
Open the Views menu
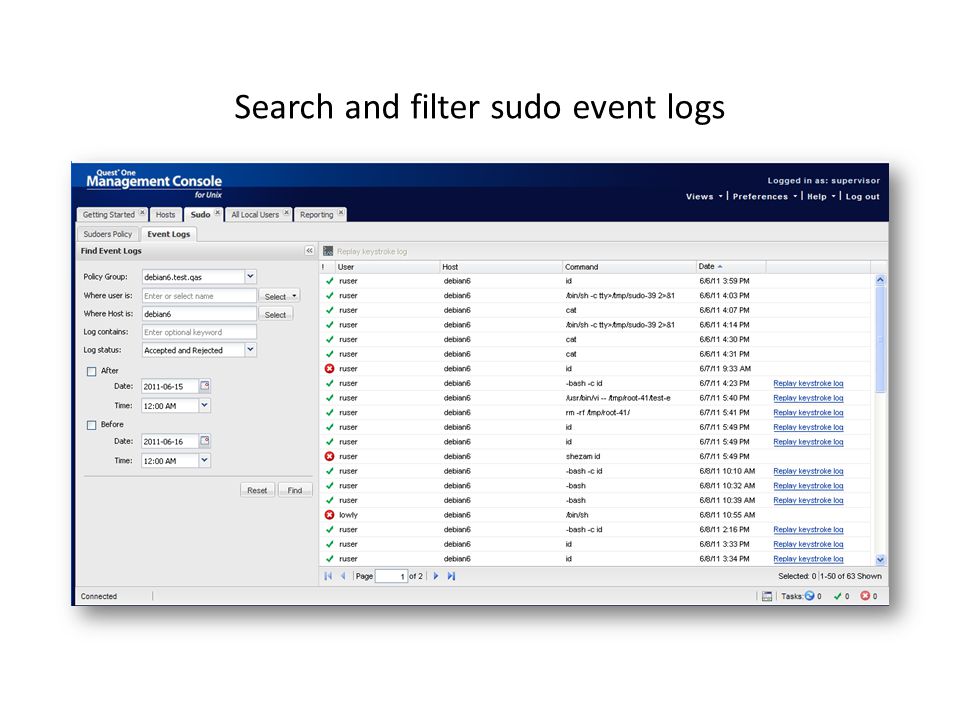pyautogui.click(x=703, y=197)
